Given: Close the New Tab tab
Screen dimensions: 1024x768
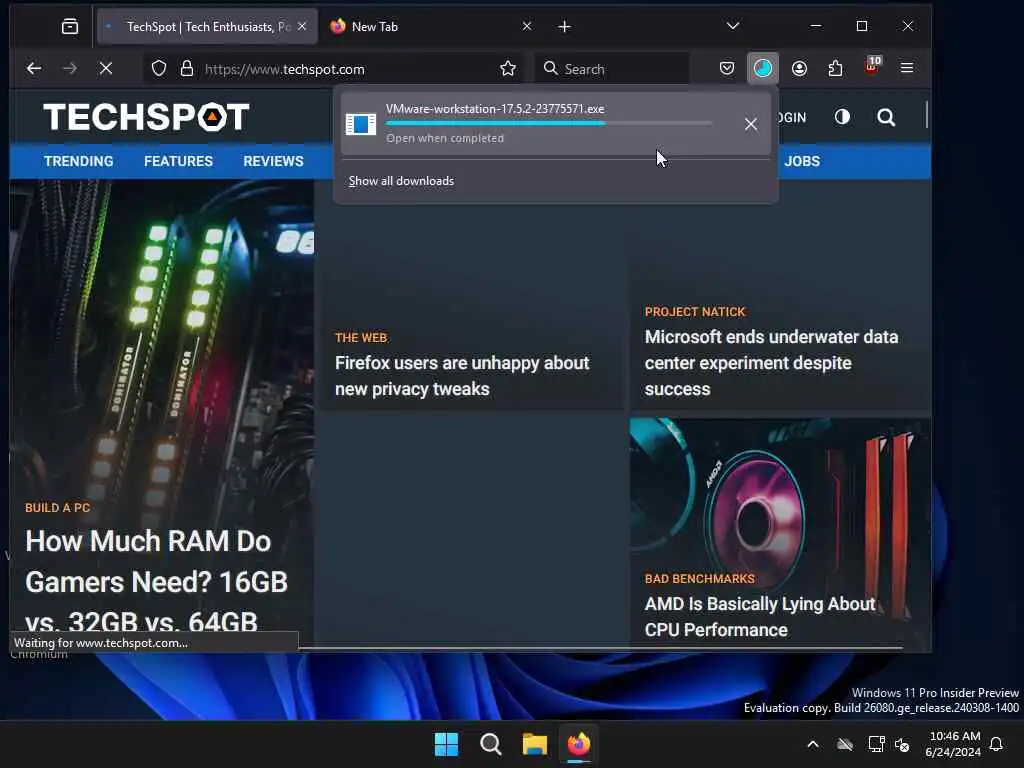Looking at the screenshot, I should click(527, 26).
